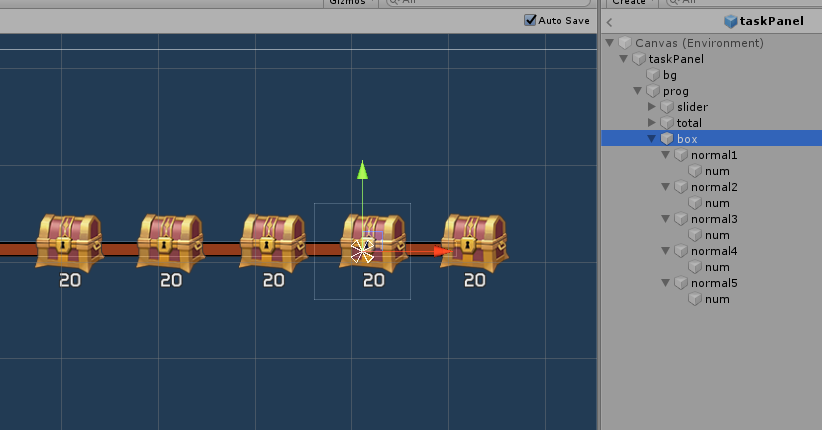The height and width of the screenshot is (430, 822).
Task: Toggle the Auto Save checkbox
Action: coord(530,20)
